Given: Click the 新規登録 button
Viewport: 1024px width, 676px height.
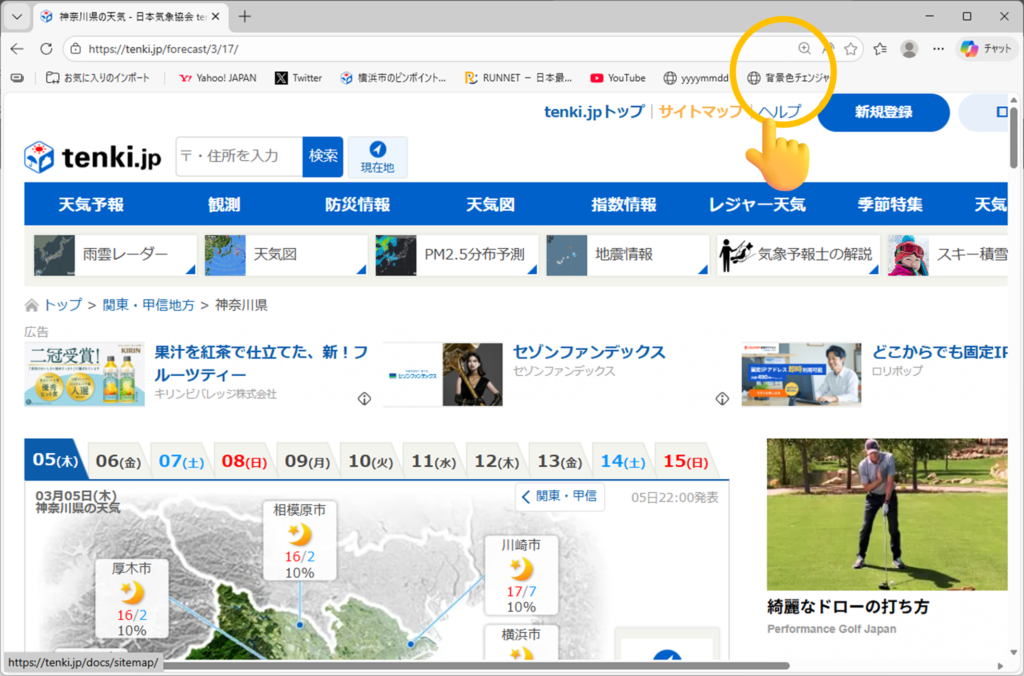Looking at the screenshot, I should pos(882,112).
